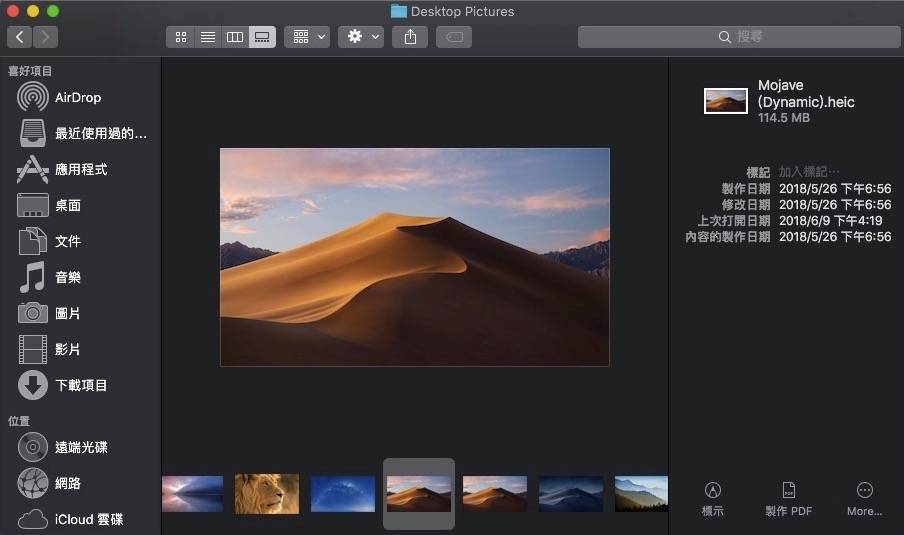The height and width of the screenshot is (535, 904).
Task: Open the group-by arrangement dropdown
Action: [x=307, y=37]
